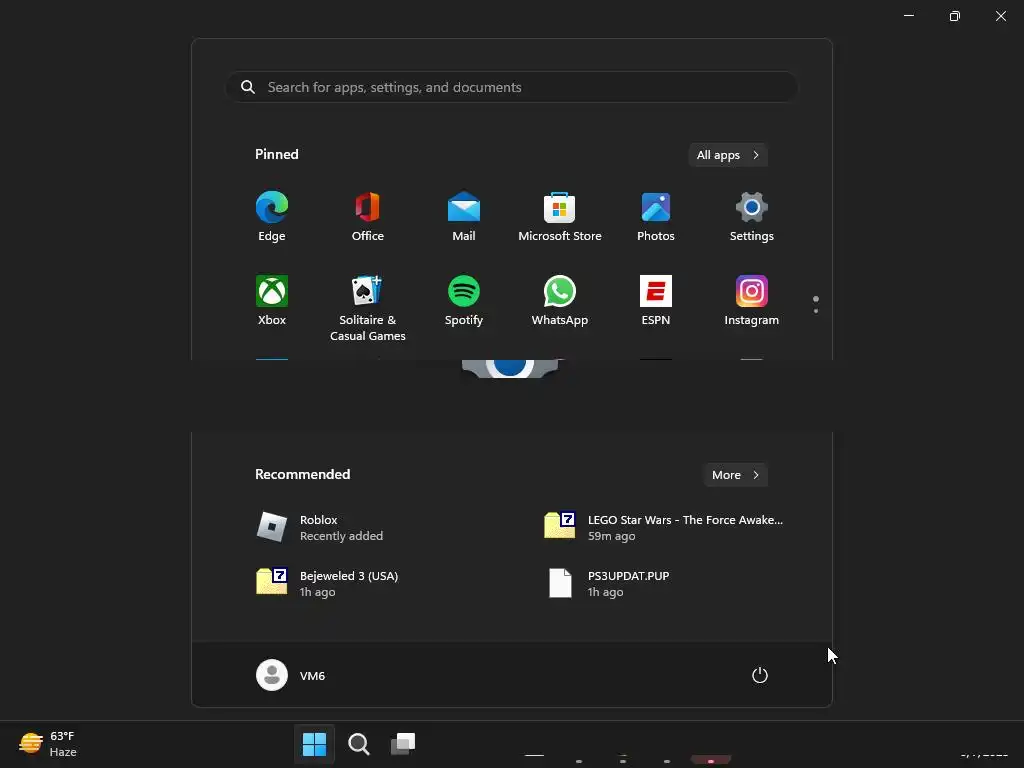Open taskbar Search magnifier
Viewport: 1024px width, 768px height.
pyautogui.click(x=359, y=744)
